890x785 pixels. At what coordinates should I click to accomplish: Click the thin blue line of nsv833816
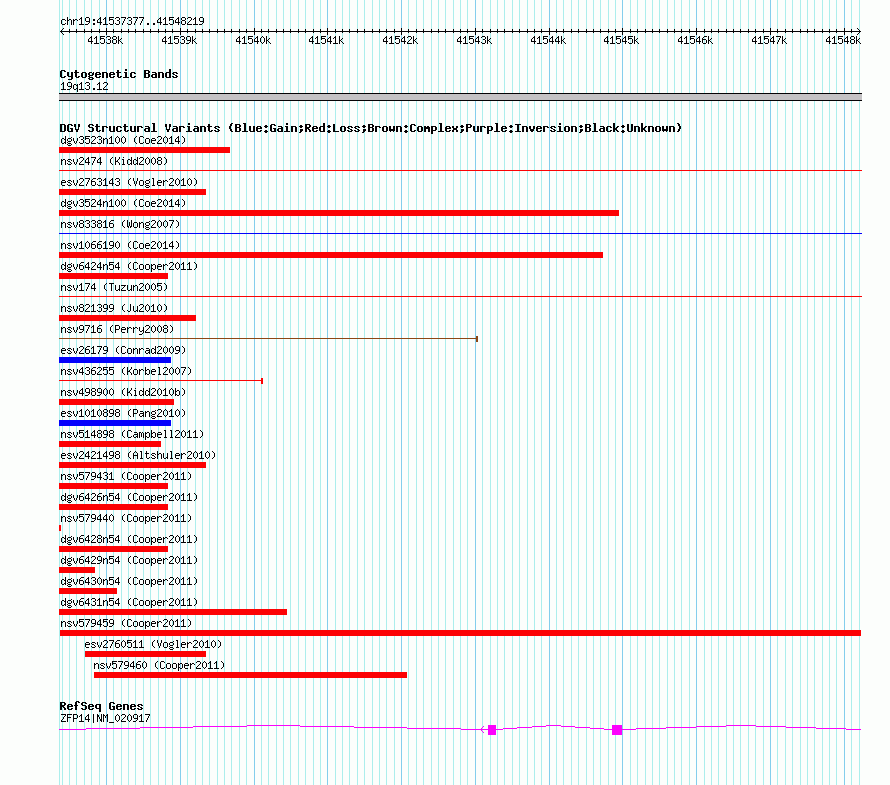pos(460,233)
